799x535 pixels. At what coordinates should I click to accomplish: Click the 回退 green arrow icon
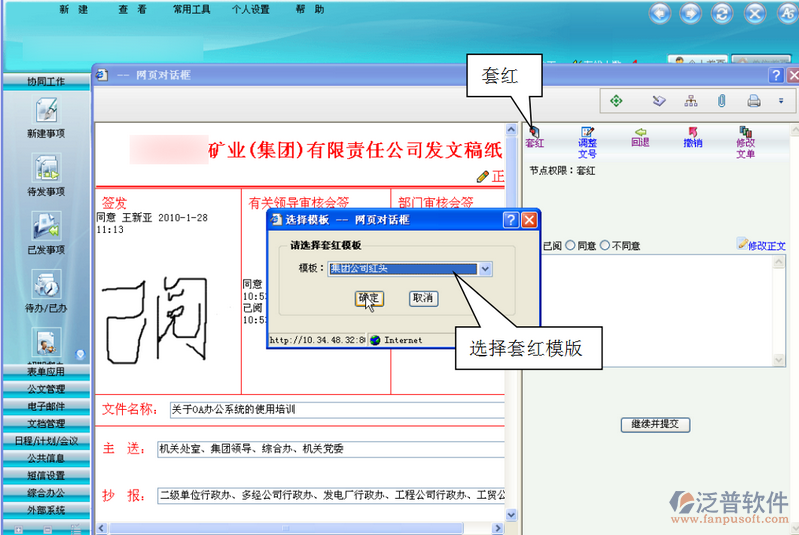tap(640, 136)
